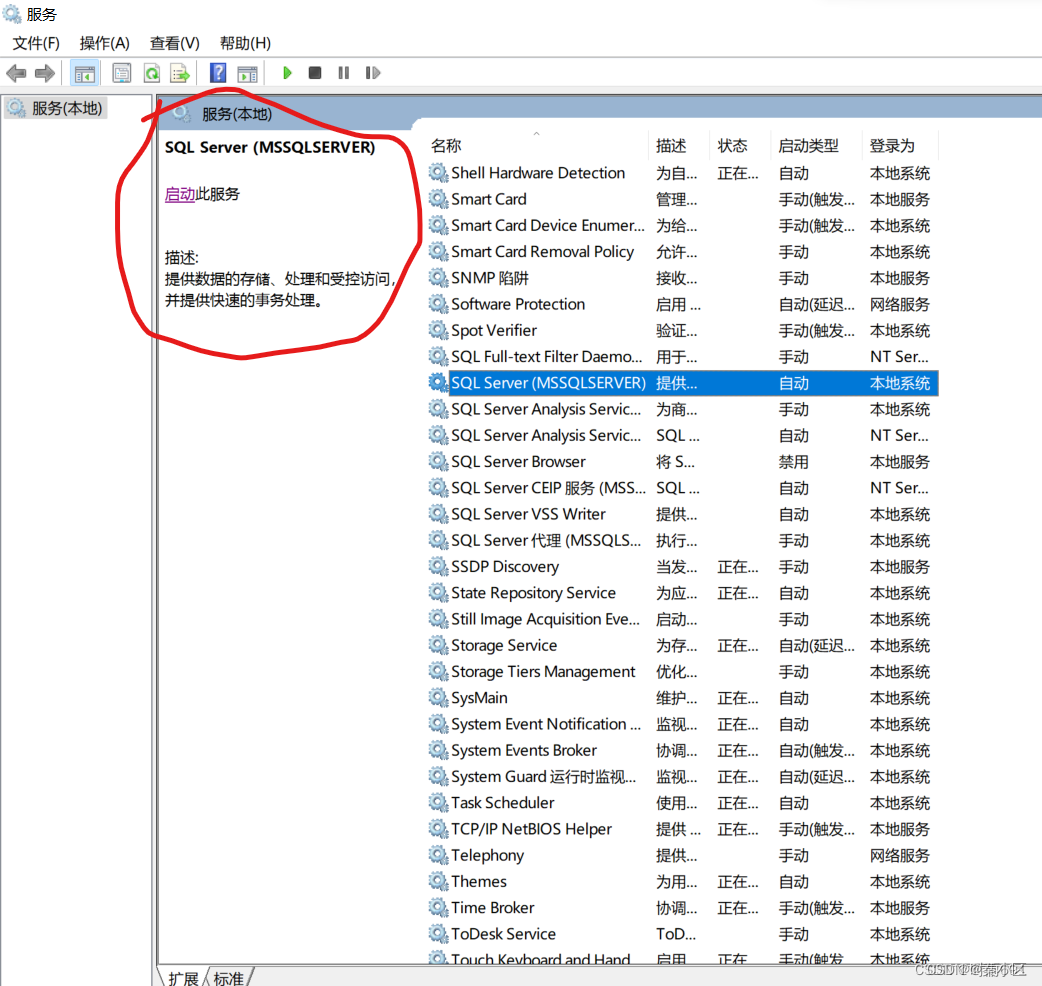Select State Repository Service row
1042x986 pixels.
click(x=683, y=593)
